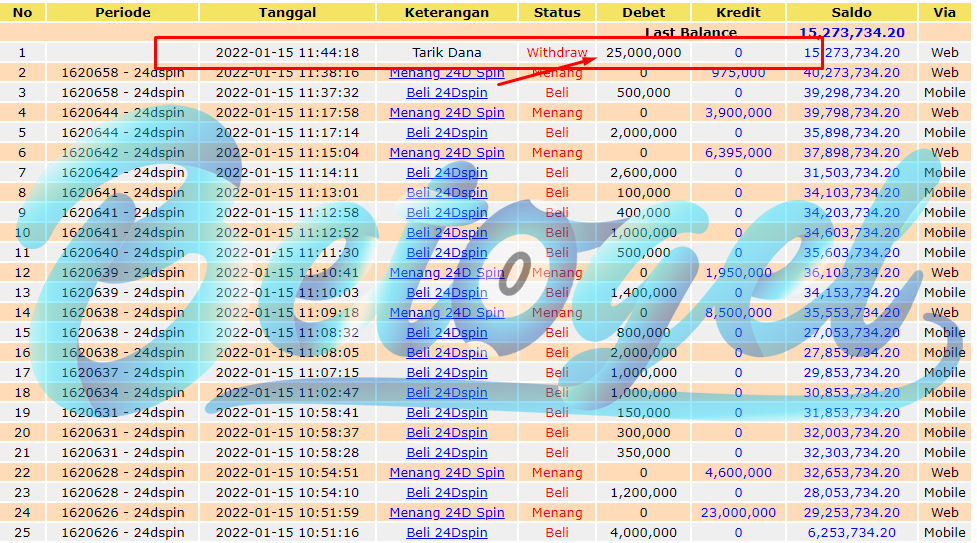
Task: Click the Periode column header
Action: click(123, 12)
